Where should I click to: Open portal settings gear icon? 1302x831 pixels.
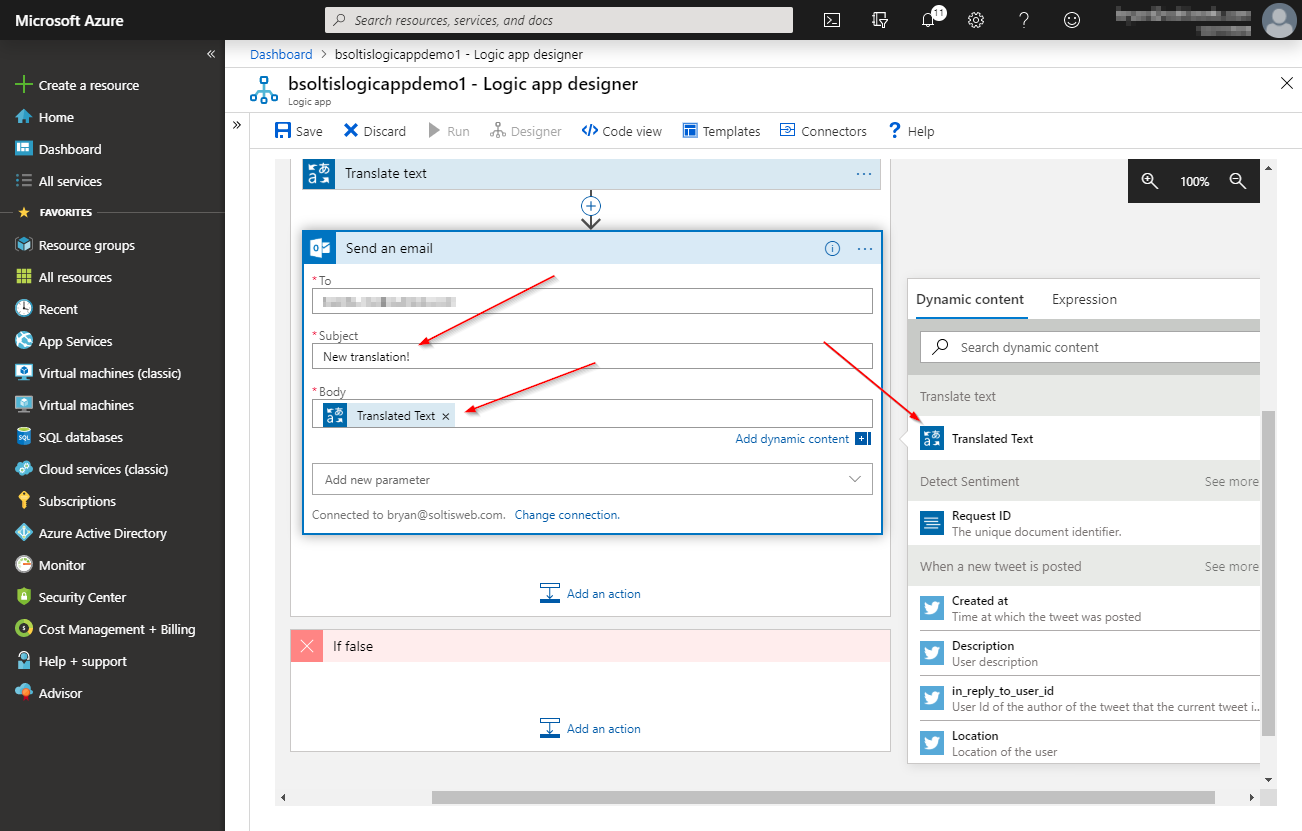click(x=976, y=20)
